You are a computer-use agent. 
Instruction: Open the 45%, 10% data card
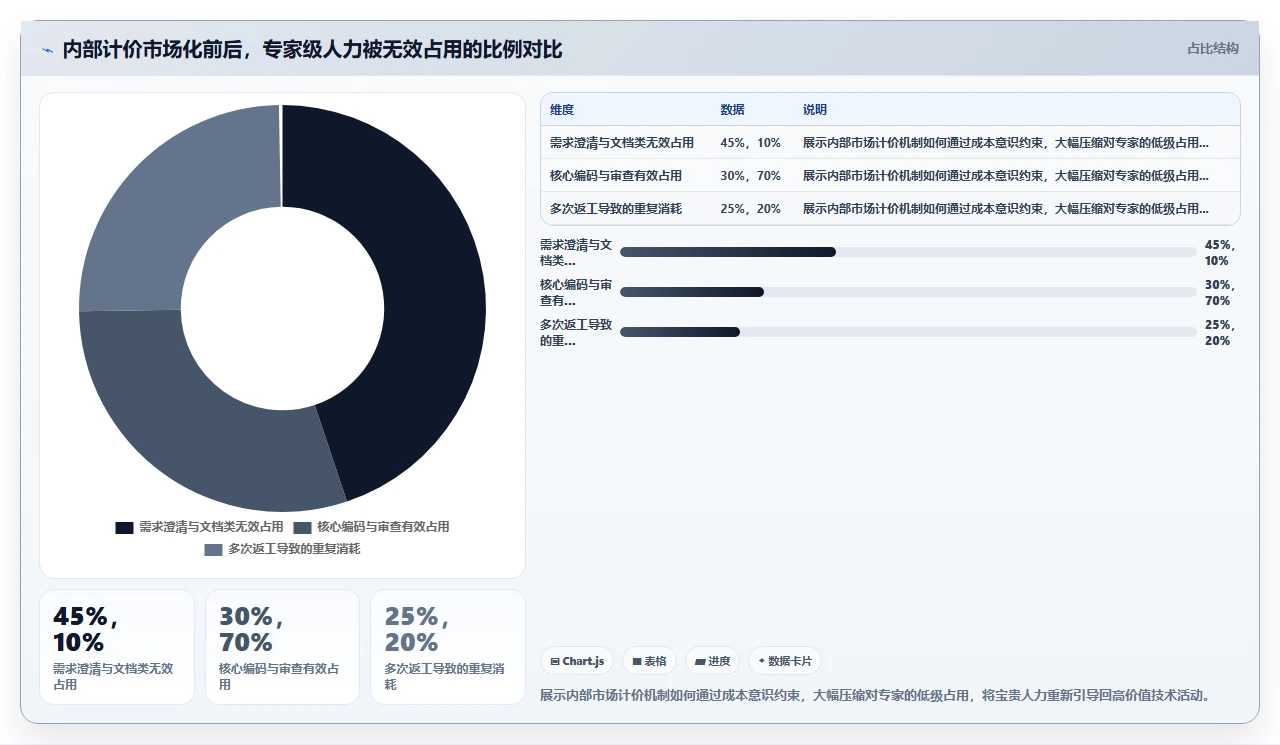117,647
